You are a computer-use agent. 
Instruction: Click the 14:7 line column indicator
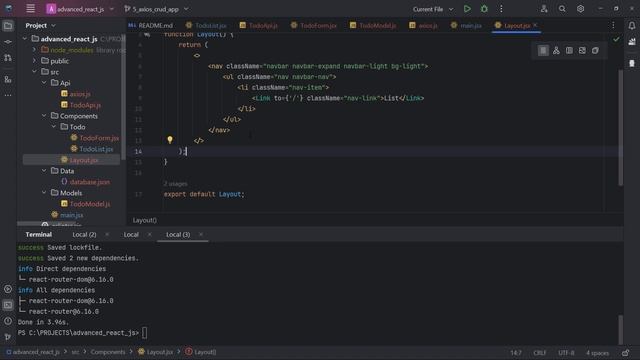point(516,353)
